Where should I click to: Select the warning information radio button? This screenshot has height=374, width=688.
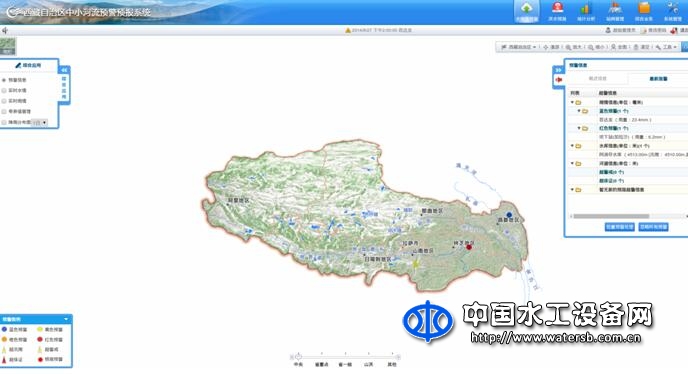(4, 80)
